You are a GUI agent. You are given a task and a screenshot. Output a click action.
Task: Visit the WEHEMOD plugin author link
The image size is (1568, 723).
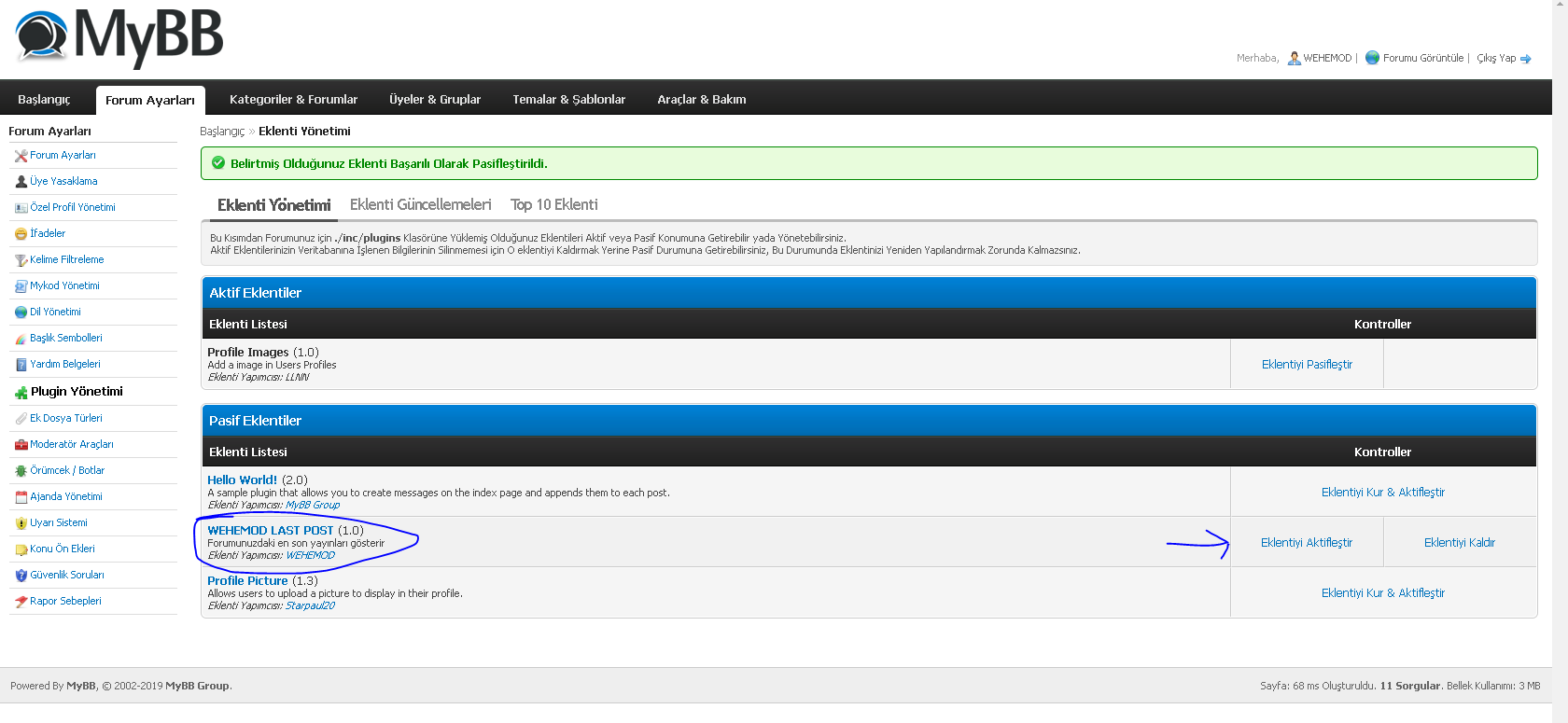click(310, 556)
